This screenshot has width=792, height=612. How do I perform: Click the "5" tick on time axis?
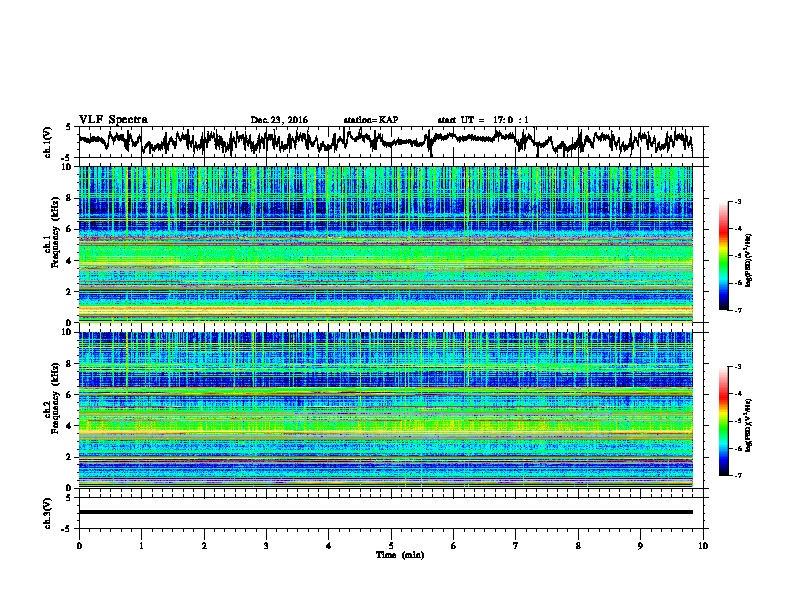pos(391,546)
